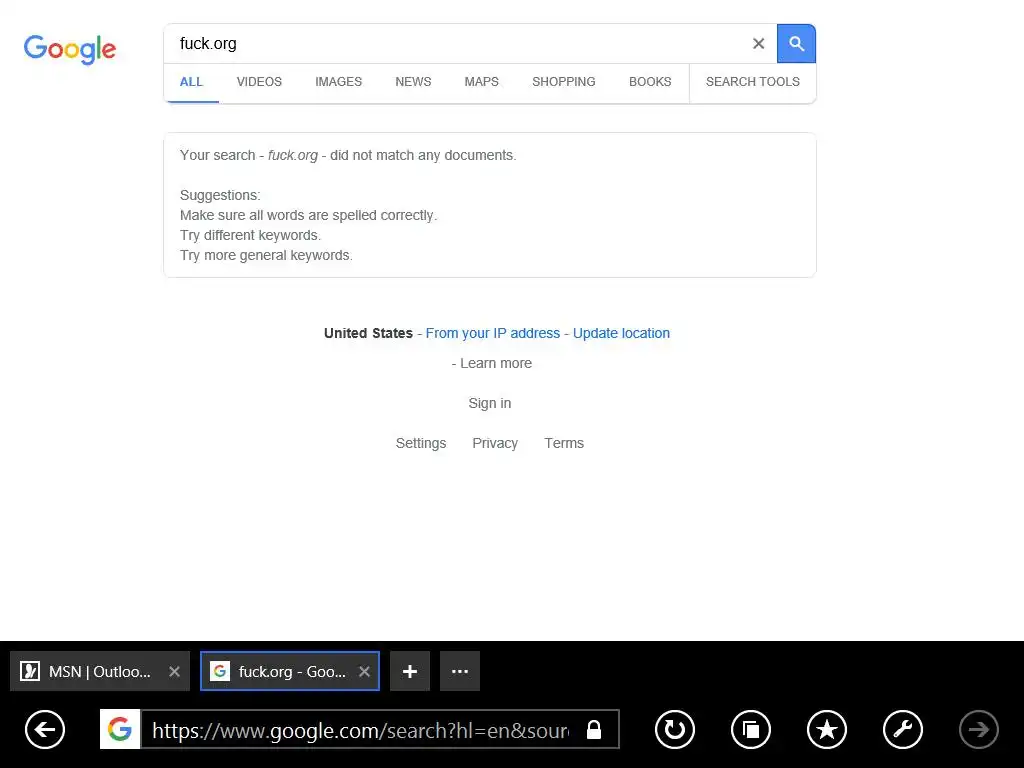Viewport: 1024px width, 768px height.
Task: Open a new tab with the plus button
Action: [410, 671]
